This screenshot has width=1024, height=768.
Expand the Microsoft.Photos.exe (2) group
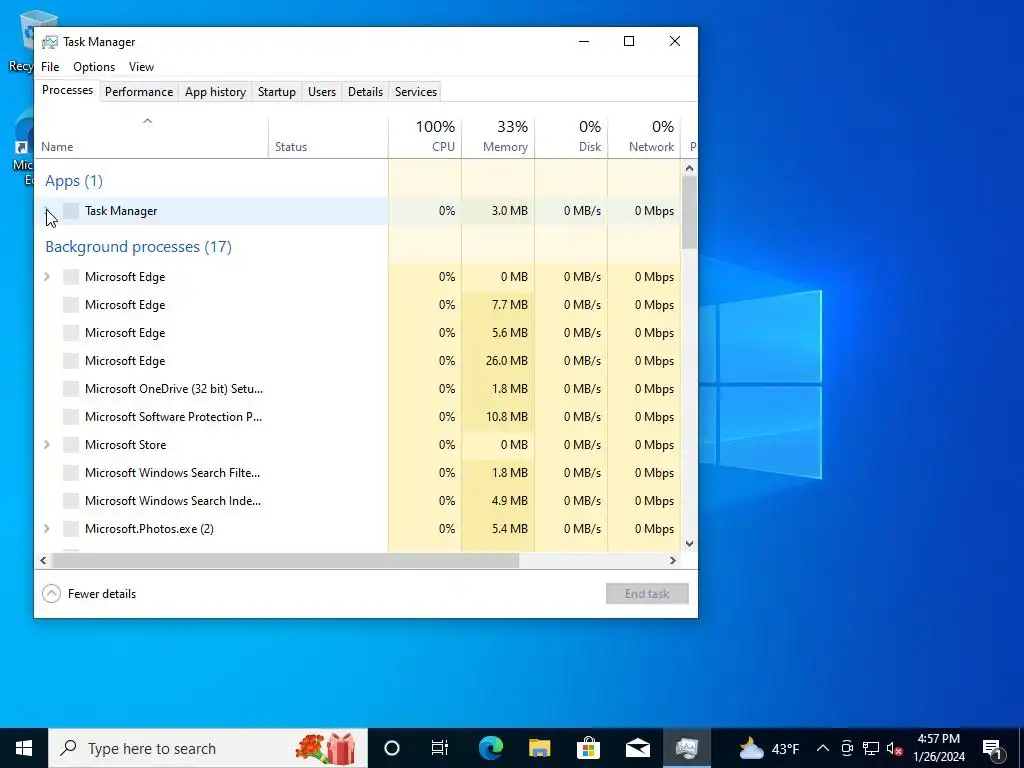pyautogui.click(x=46, y=529)
